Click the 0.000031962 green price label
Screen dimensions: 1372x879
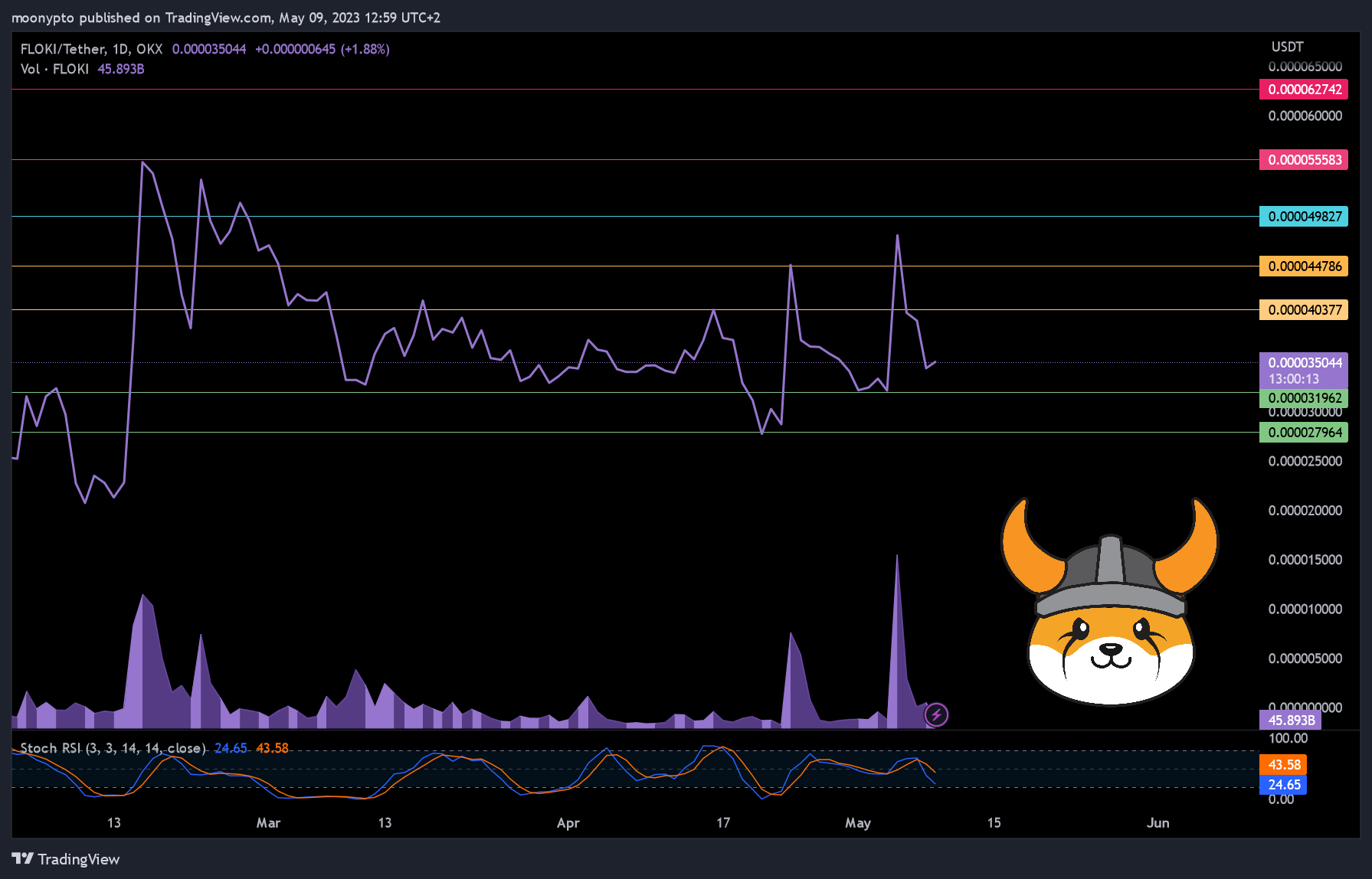[x=1304, y=398]
